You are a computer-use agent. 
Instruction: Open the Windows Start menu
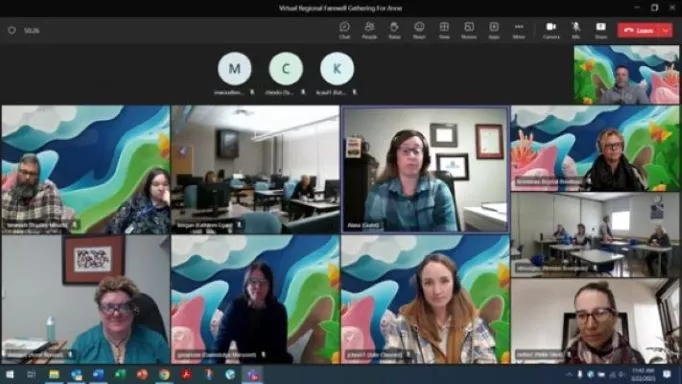coord(9,374)
